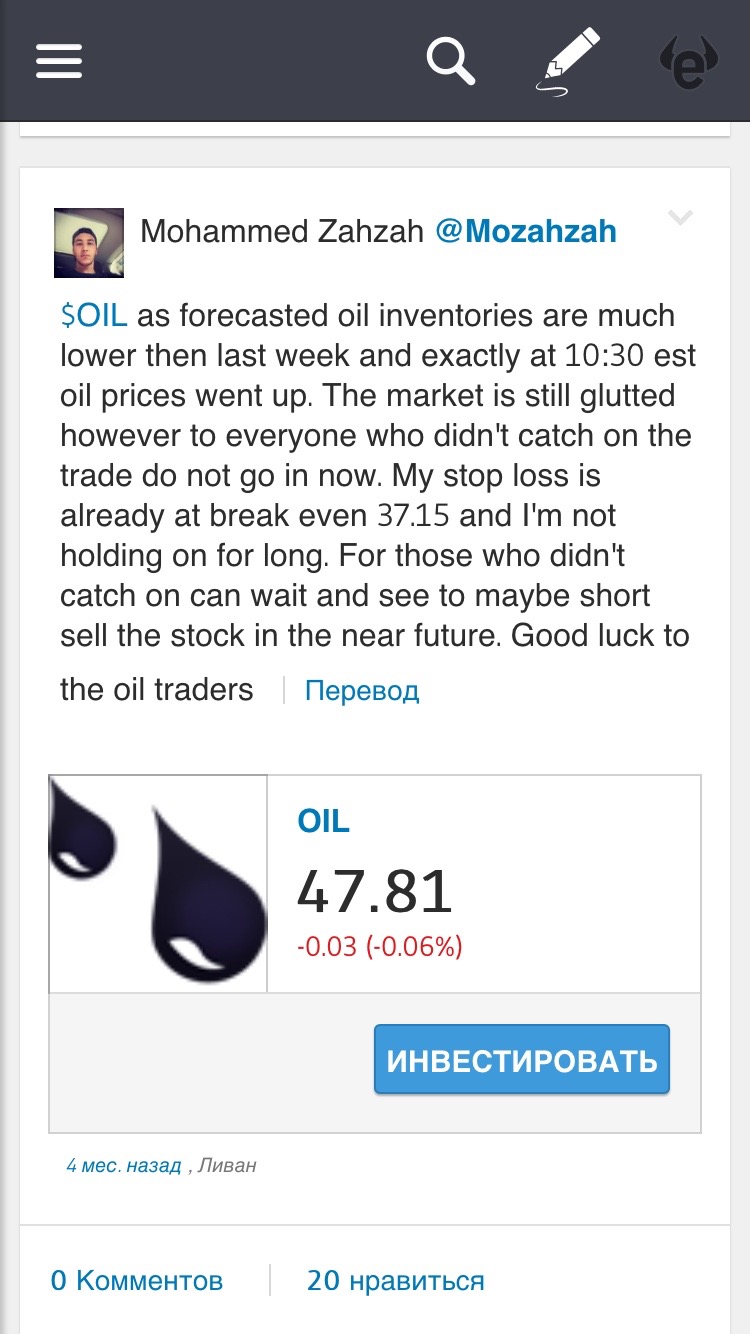
Task: Expand the post options chevron
Action: pyautogui.click(x=680, y=218)
